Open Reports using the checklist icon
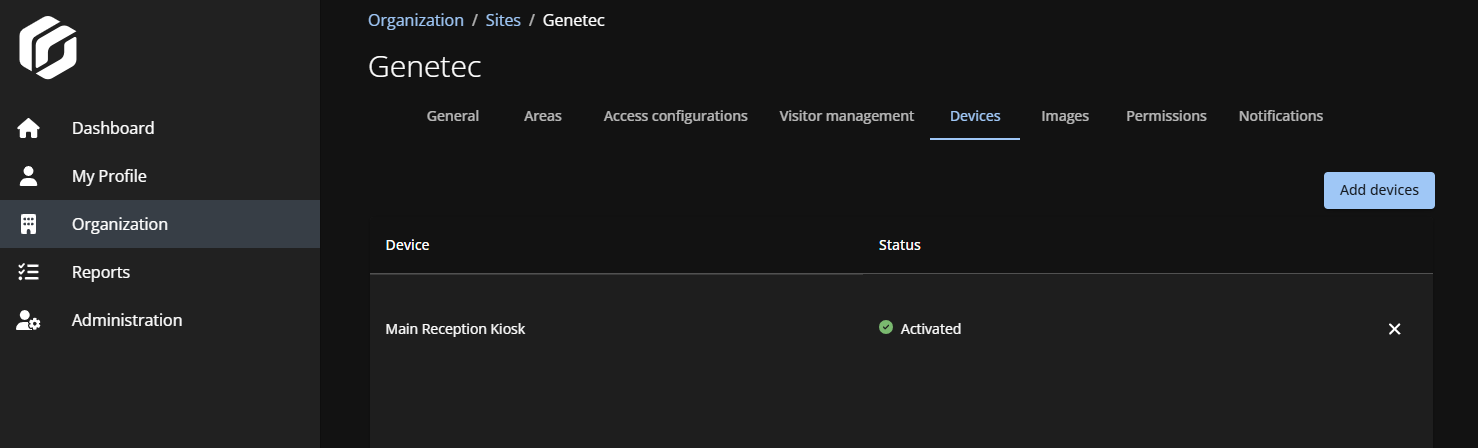The image size is (1478, 448). tap(29, 272)
